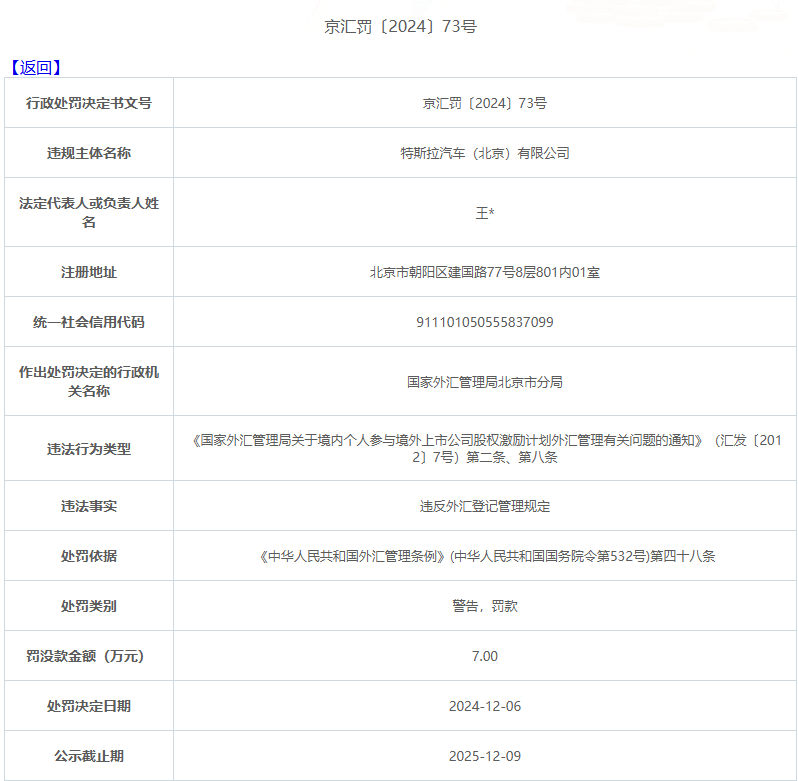The width and height of the screenshot is (798, 781).
Task: Select 特斯拉汽车（北京）有限公司 cell
Action: pos(484,153)
